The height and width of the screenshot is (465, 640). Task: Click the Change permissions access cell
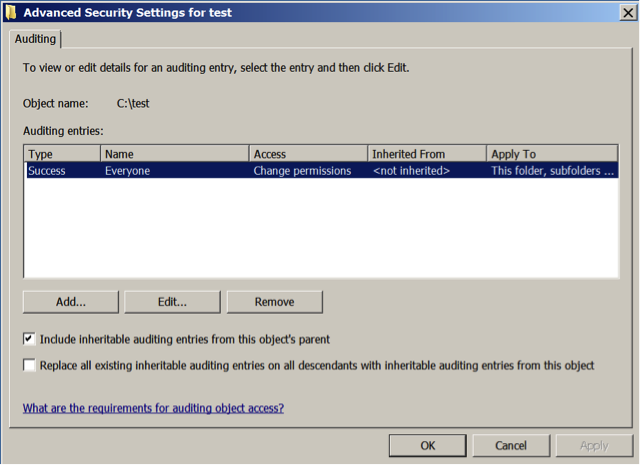[302, 171]
